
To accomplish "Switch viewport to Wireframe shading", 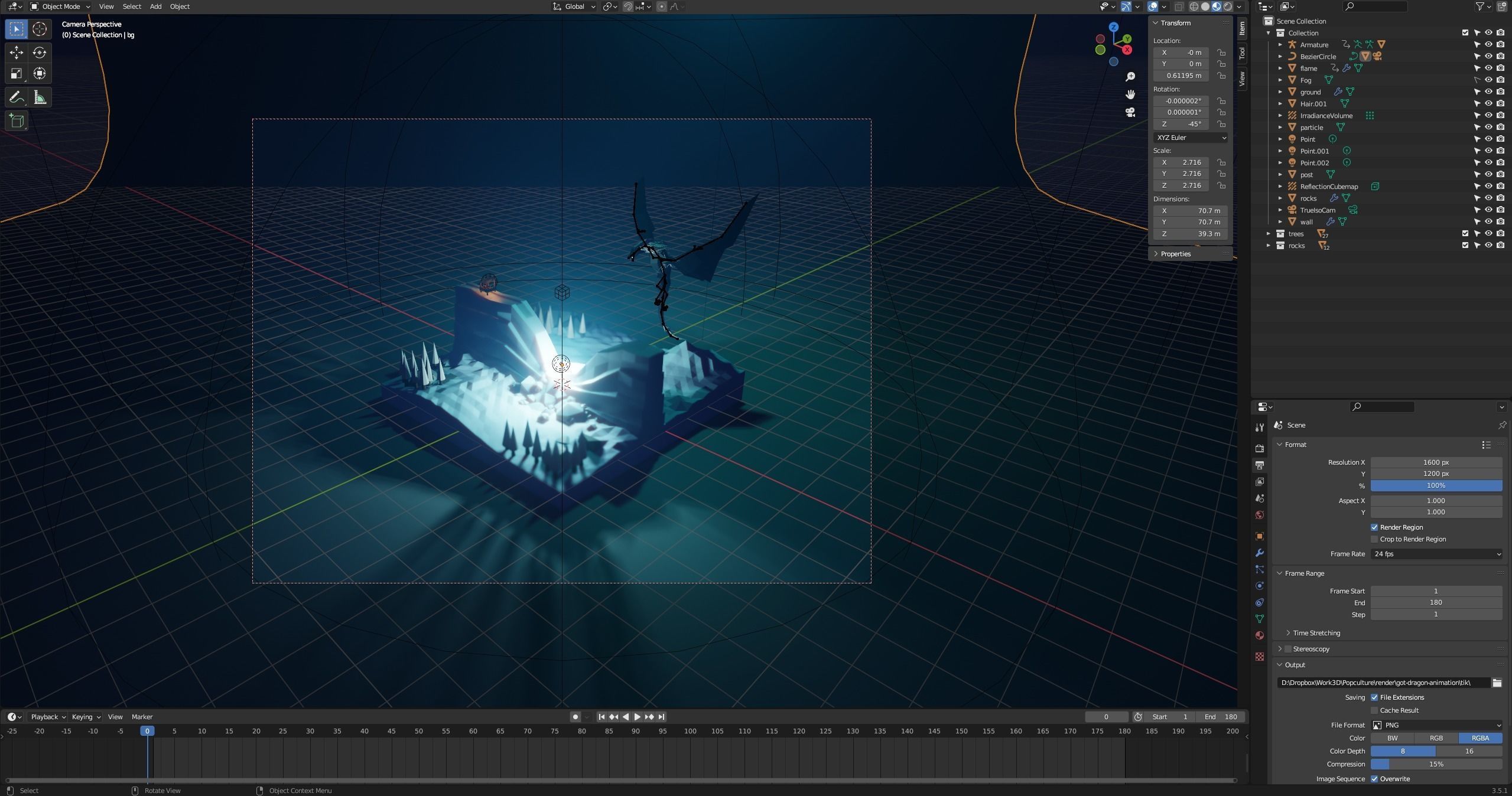I will tap(1194, 6).
